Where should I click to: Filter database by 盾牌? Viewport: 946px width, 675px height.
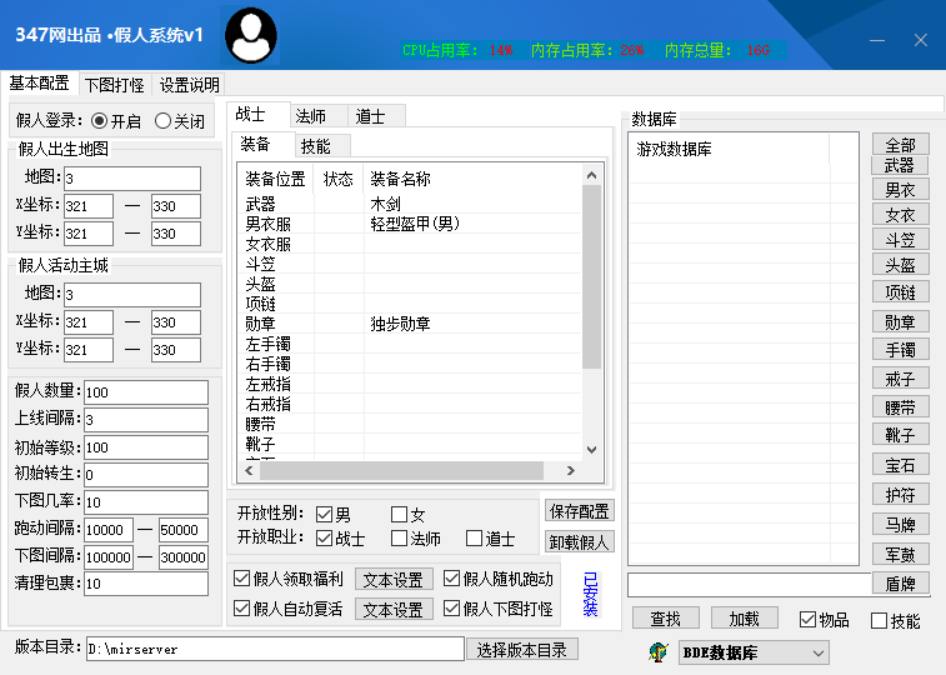[x=900, y=583]
